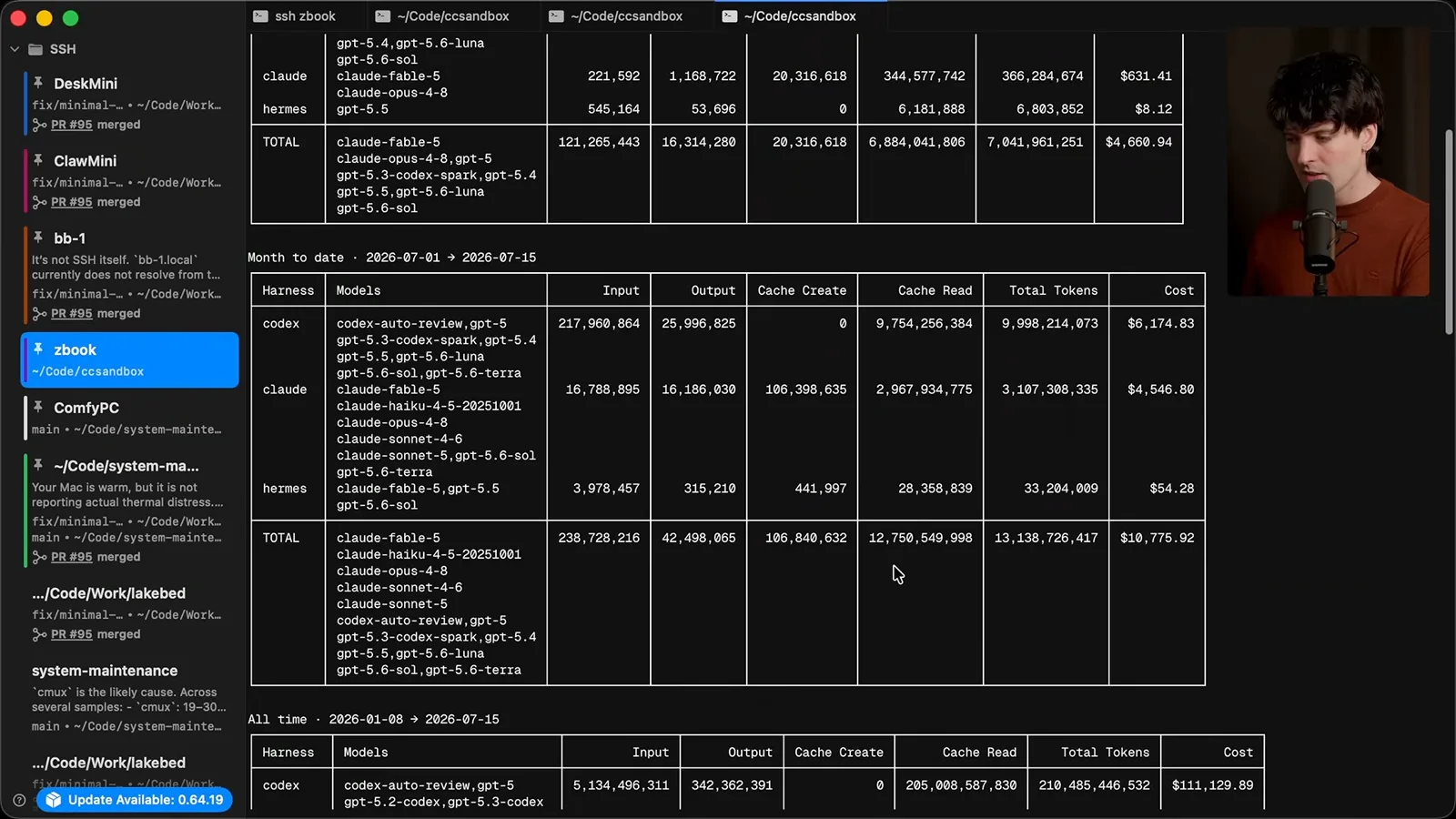The height and width of the screenshot is (819, 1456).
Task: Click the 'All time' heading line
Action: (x=373, y=719)
